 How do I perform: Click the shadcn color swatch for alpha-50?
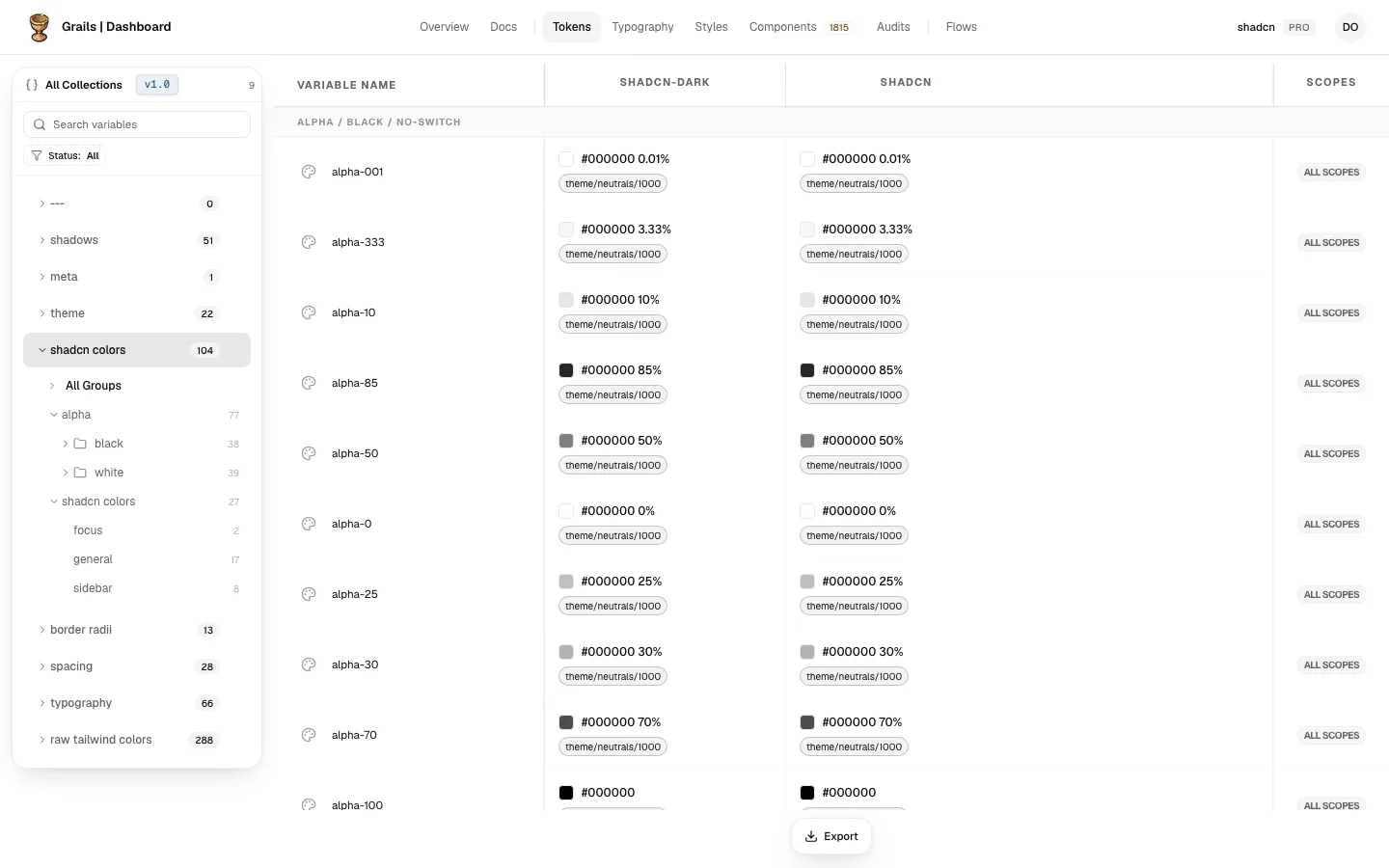point(807,441)
